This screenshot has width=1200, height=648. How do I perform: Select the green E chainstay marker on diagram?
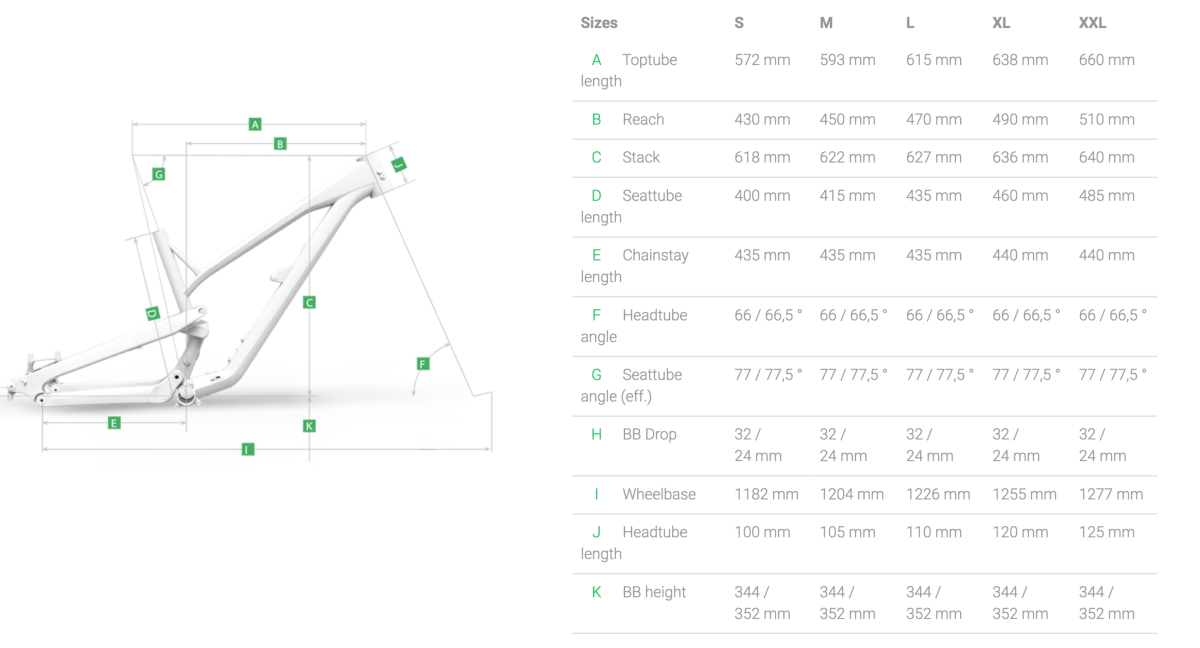click(114, 423)
